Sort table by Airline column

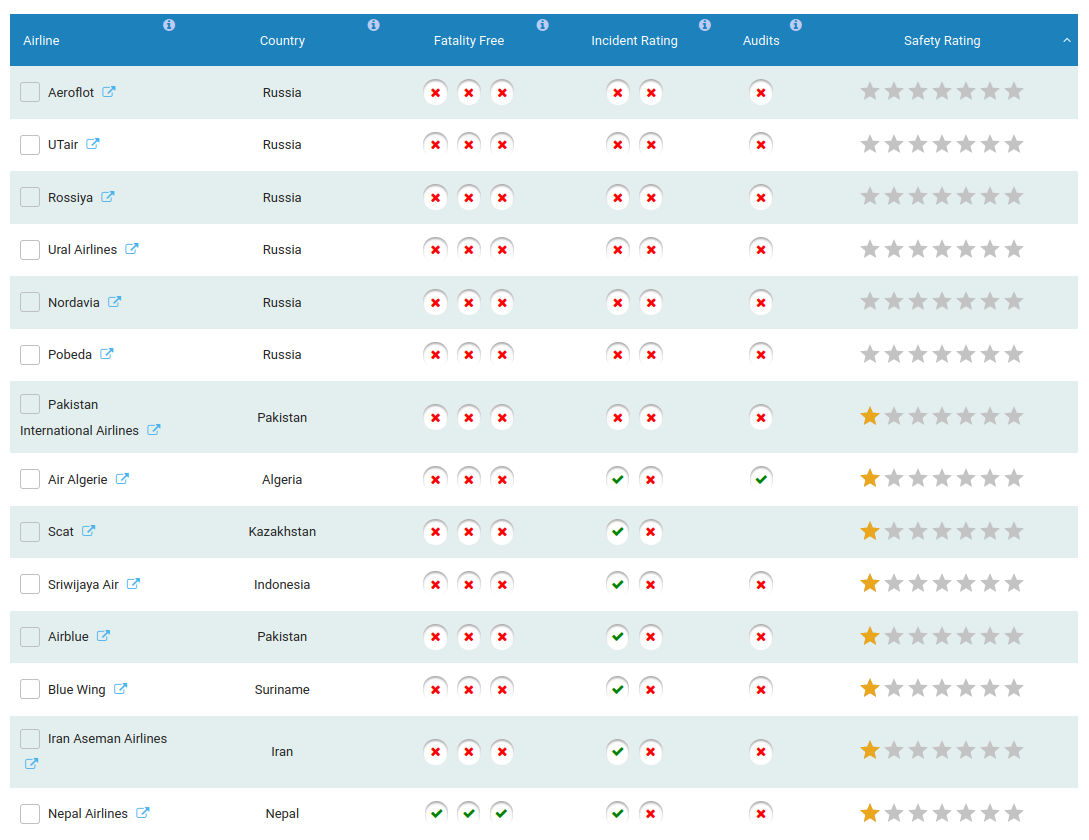click(41, 40)
